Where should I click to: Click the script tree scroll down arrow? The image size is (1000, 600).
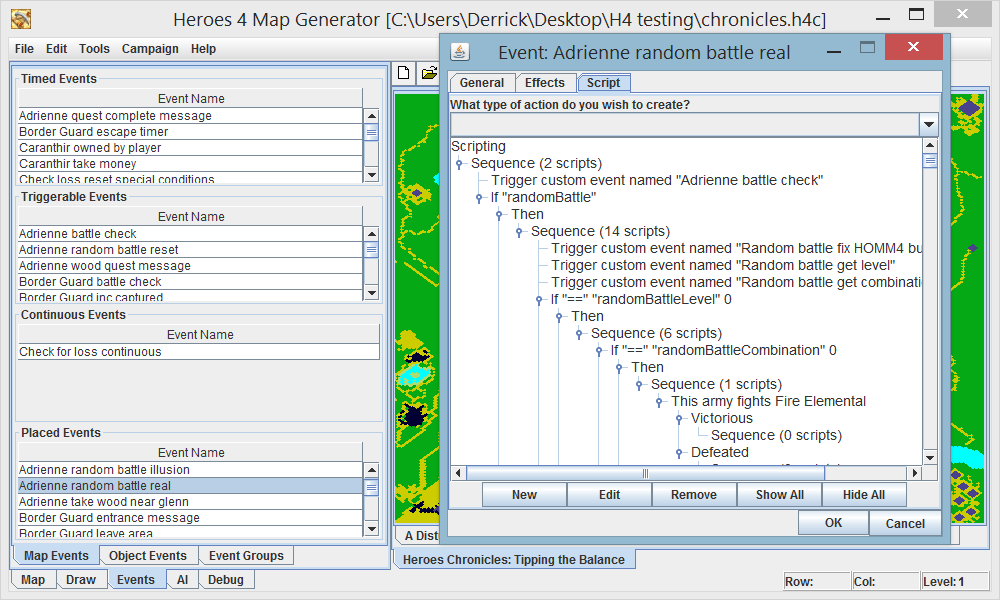[x=930, y=457]
